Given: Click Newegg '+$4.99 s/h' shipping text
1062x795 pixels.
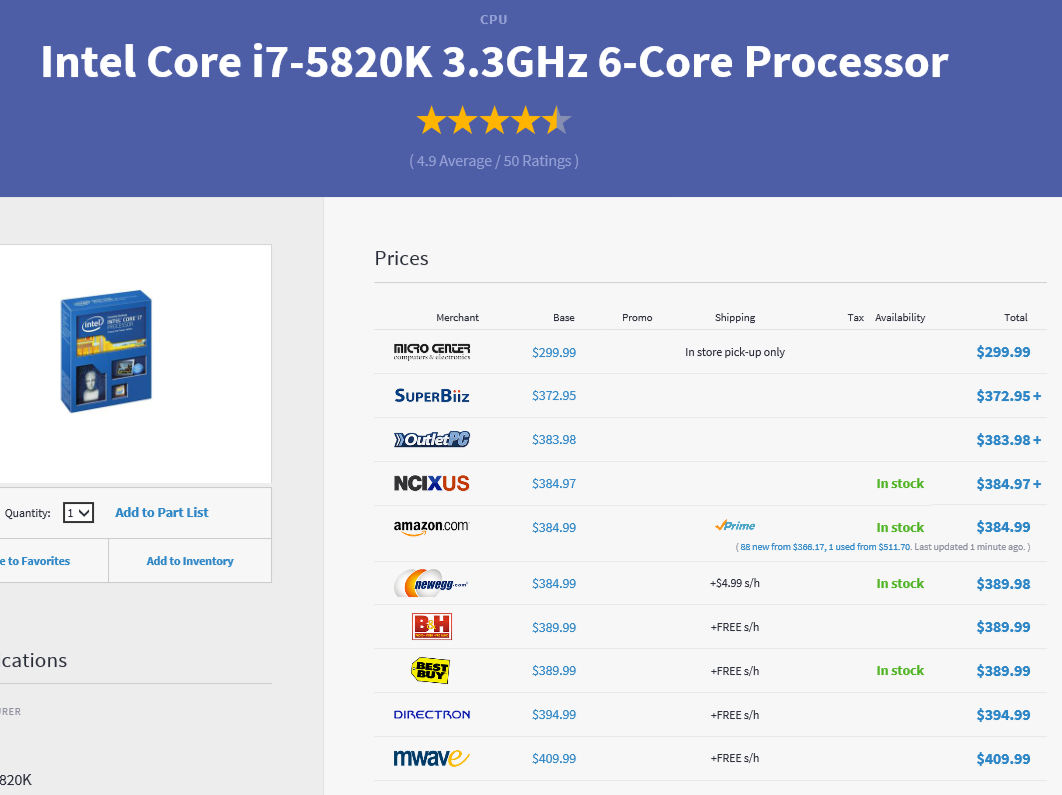Looking at the screenshot, I should click(735, 583).
